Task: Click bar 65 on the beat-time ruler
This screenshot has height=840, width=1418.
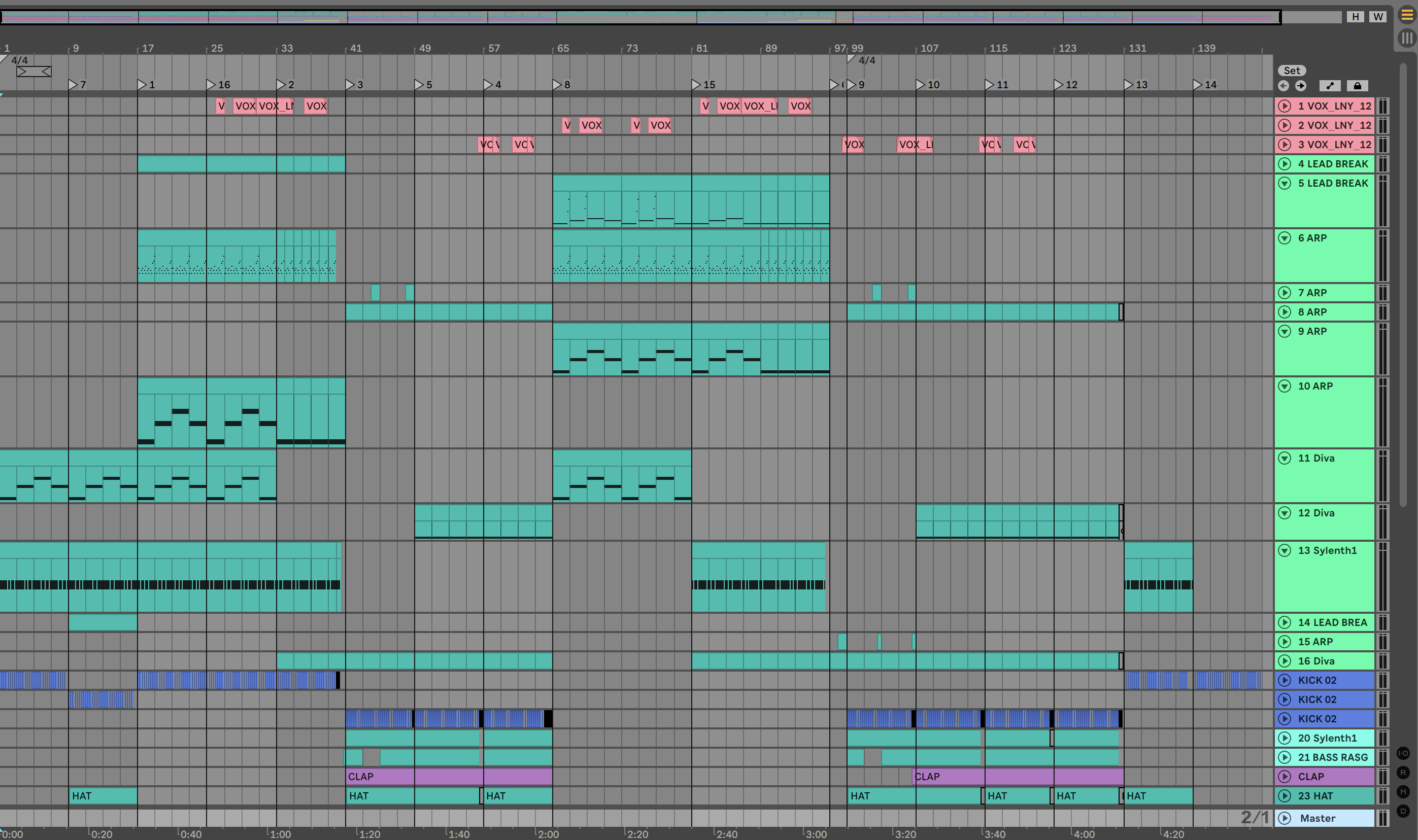Action: click(x=563, y=49)
